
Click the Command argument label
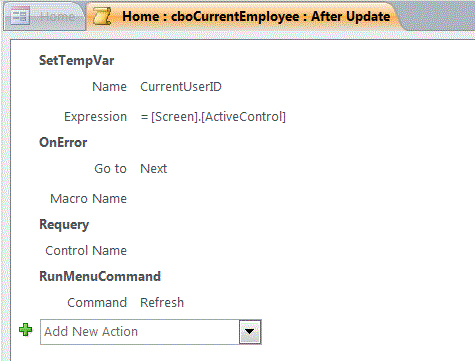tap(97, 303)
